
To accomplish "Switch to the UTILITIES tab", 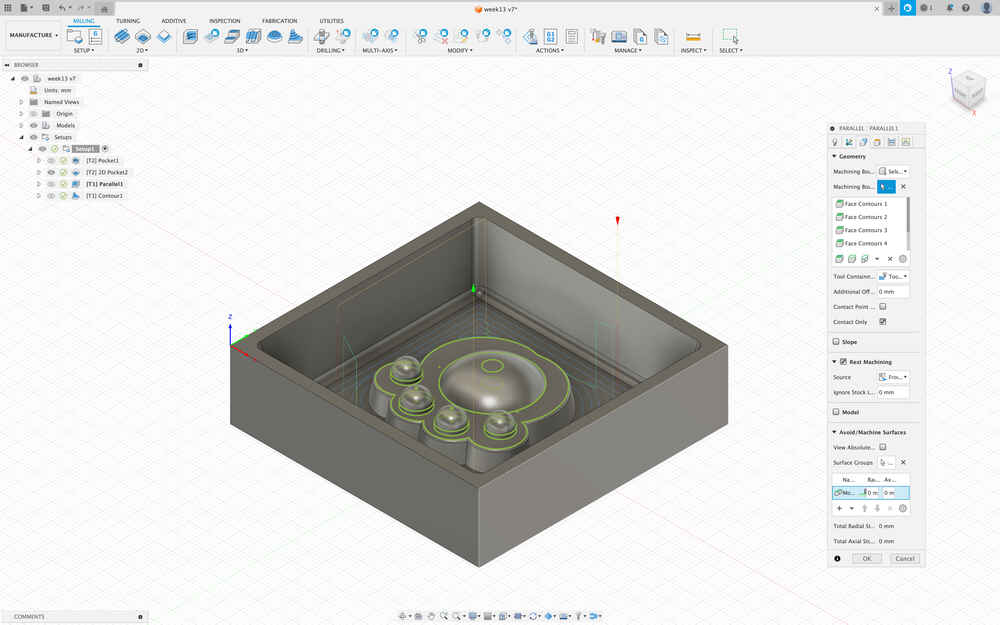I will pos(331,21).
